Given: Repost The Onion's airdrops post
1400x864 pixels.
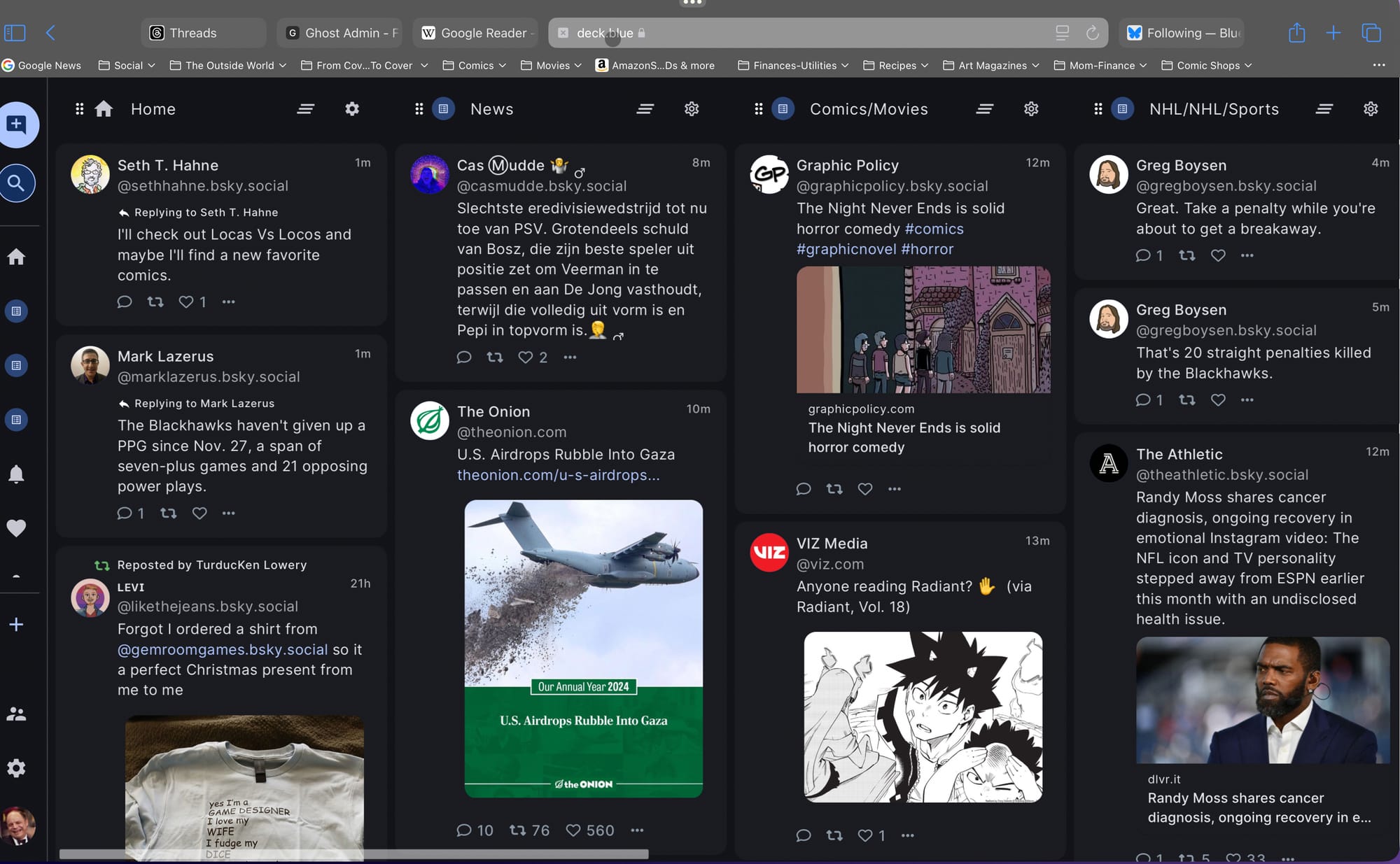Looking at the screenshot, I should click(x=518, y=830).
